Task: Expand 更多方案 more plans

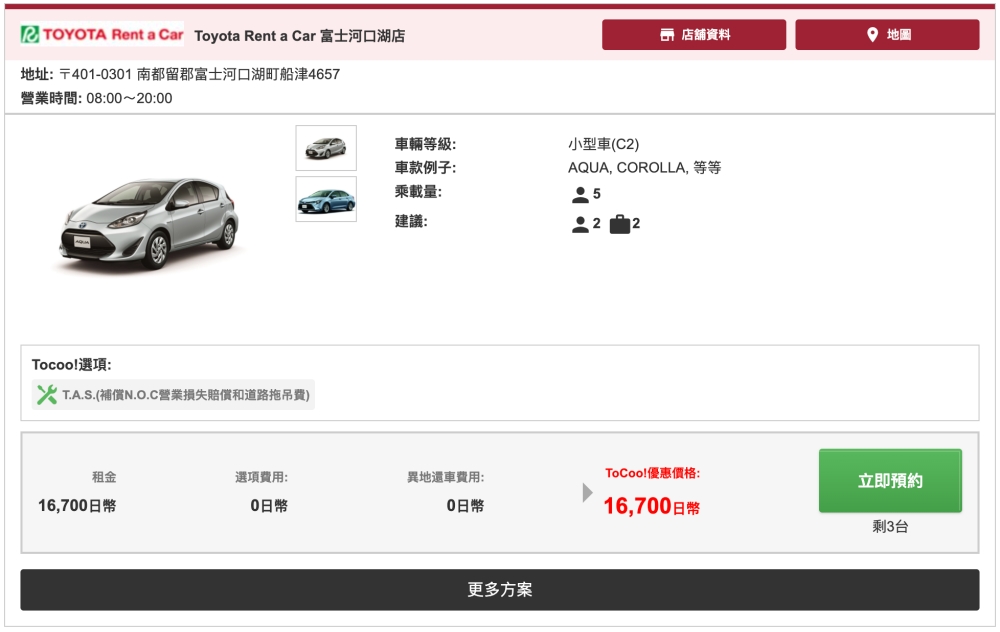Action: click(500, 590)
